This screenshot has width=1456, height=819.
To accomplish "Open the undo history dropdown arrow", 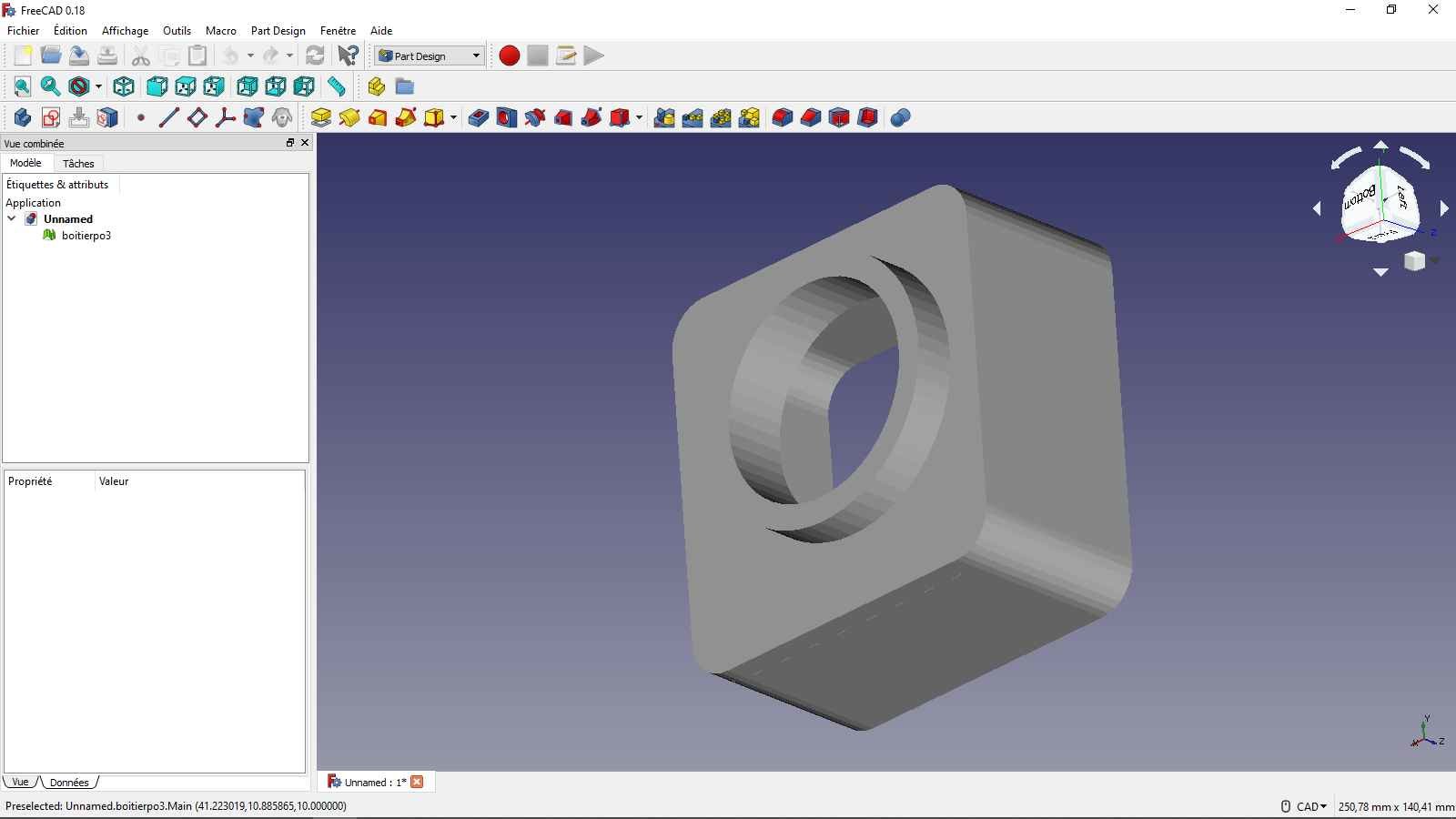I will click(250, 56).
